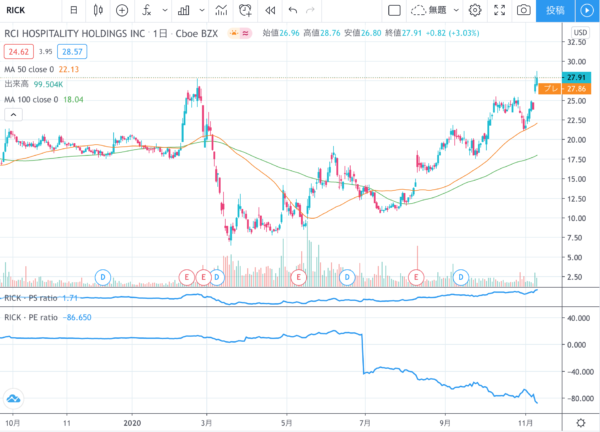Click the second earnings E marker before March

point(203,277)
